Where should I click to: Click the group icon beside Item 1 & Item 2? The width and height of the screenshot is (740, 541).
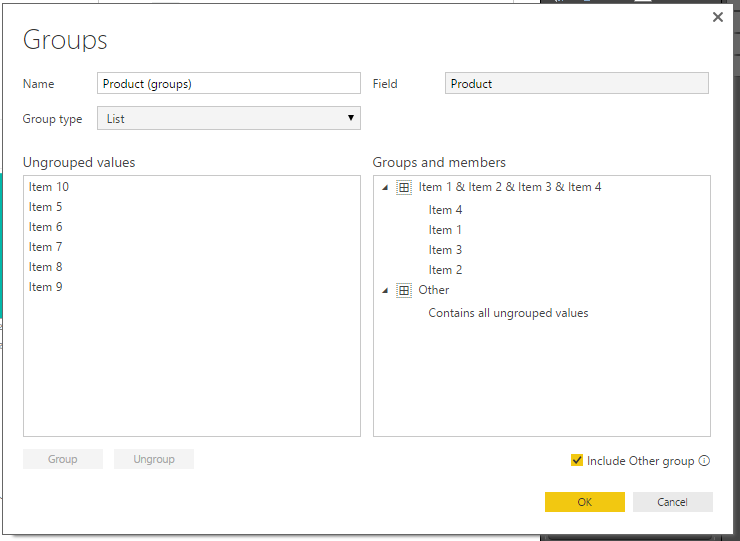pyautogui.click(x=404, y=187)
